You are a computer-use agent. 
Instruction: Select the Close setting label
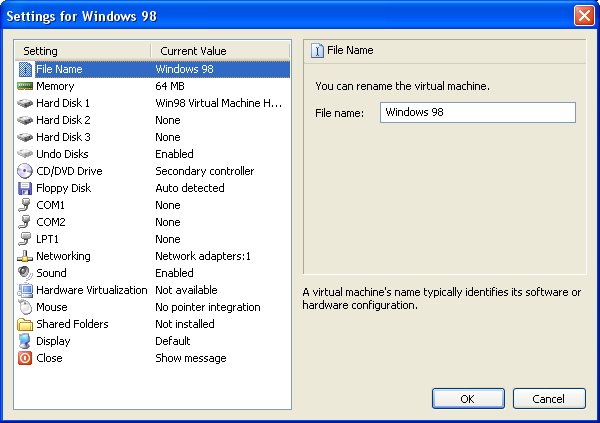click(x=49, y=358)
